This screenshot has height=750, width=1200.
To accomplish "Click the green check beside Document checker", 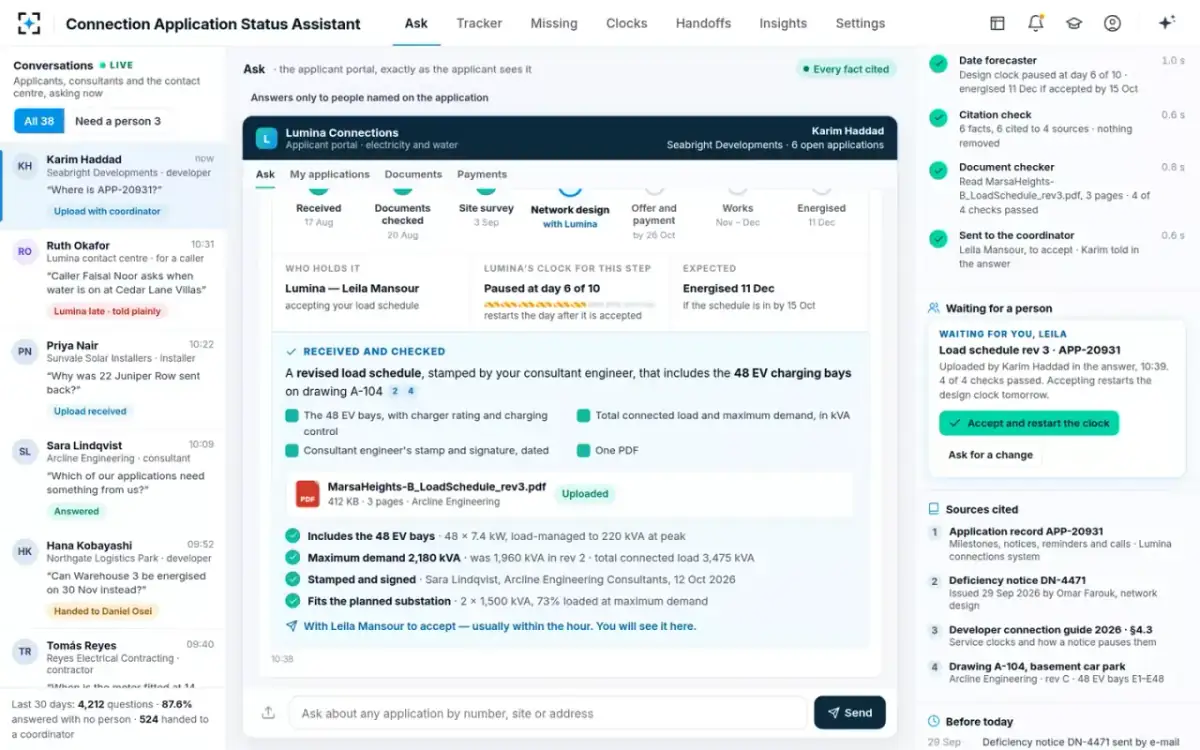I will click(938, 171).
